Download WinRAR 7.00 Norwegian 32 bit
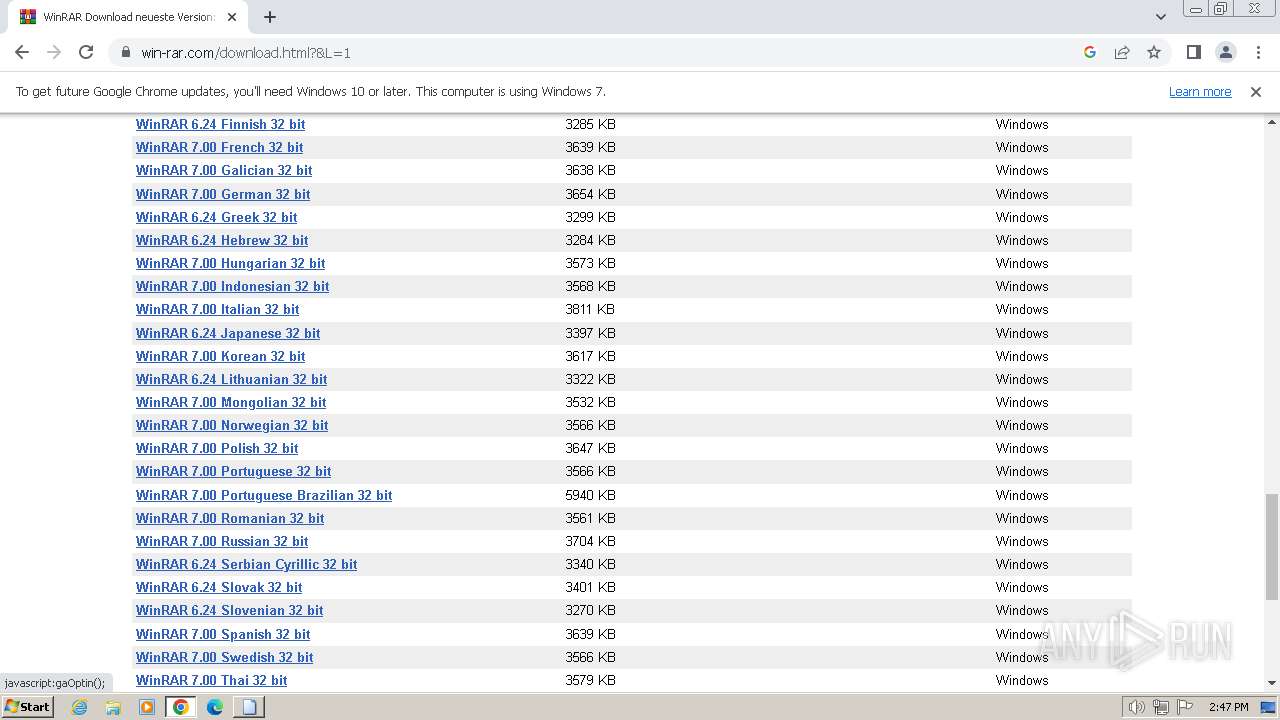The image size is (1280, 720). click(232, 425)
